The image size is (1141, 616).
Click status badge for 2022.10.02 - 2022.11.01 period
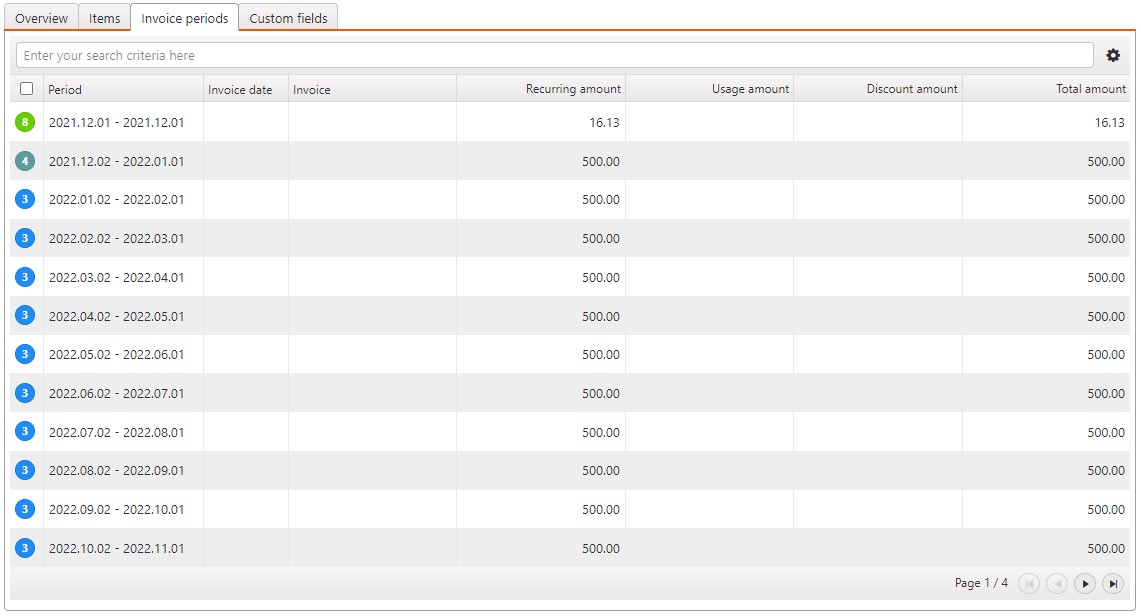coord(26,548)
